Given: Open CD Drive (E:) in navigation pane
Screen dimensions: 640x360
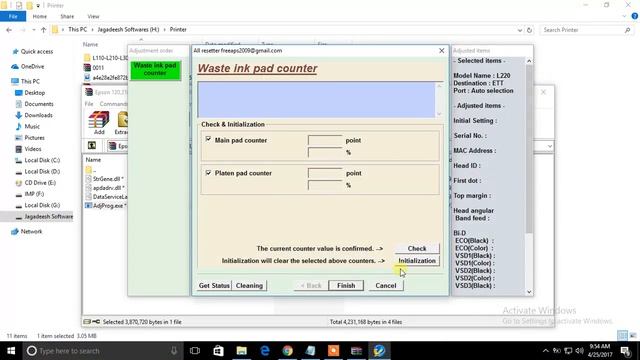Looking at the screenshot, I should click(x=40, y=183).
